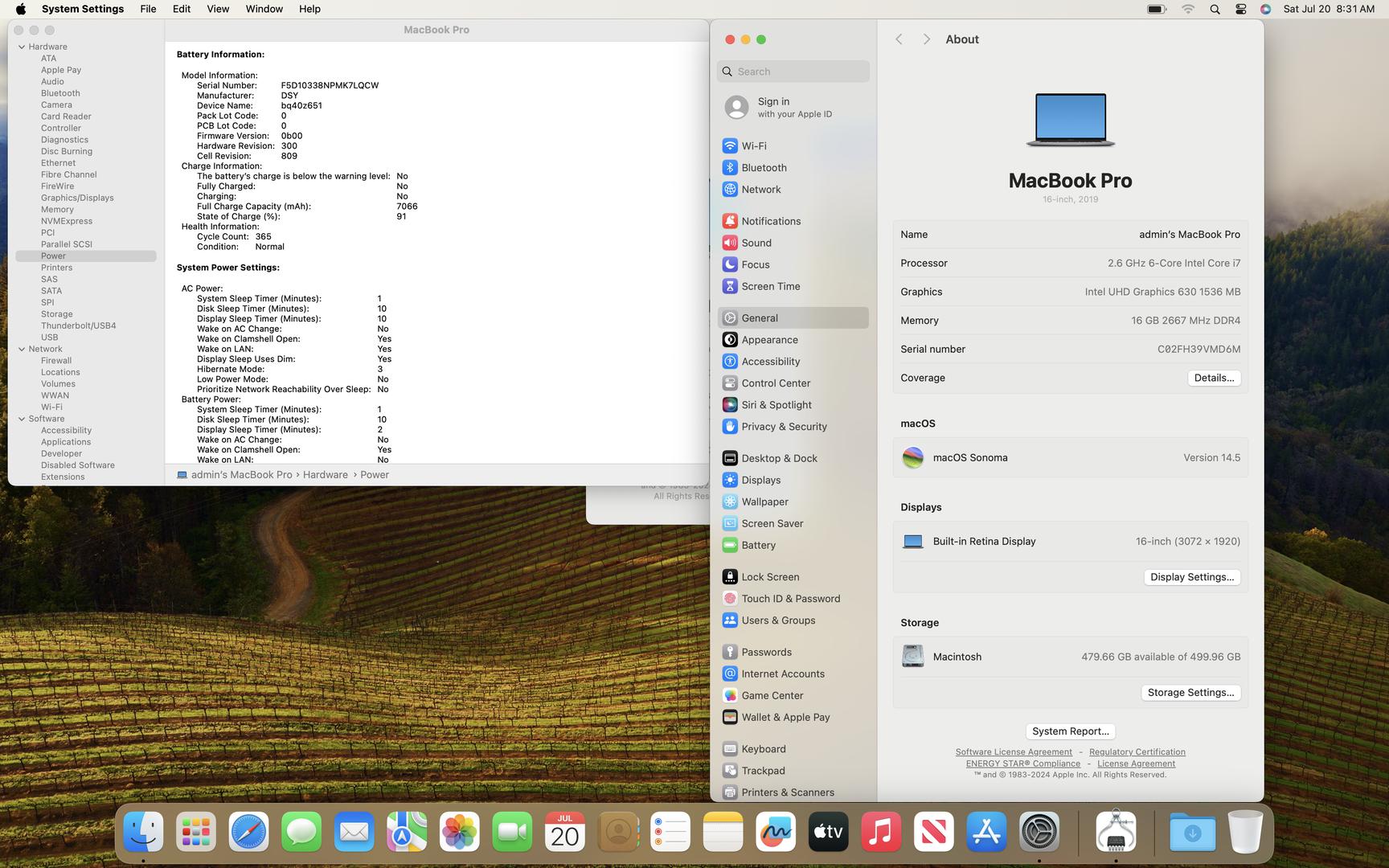Open Users & Groups settings

793,620
